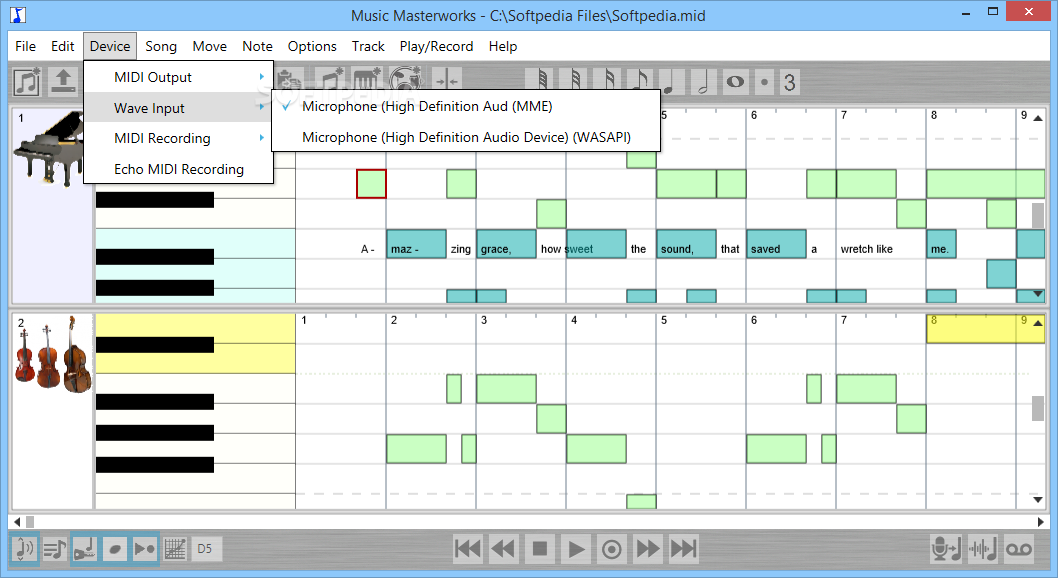1058x578 pixels.
Task: Open the Track menu
Action: [x=368, y=47]
